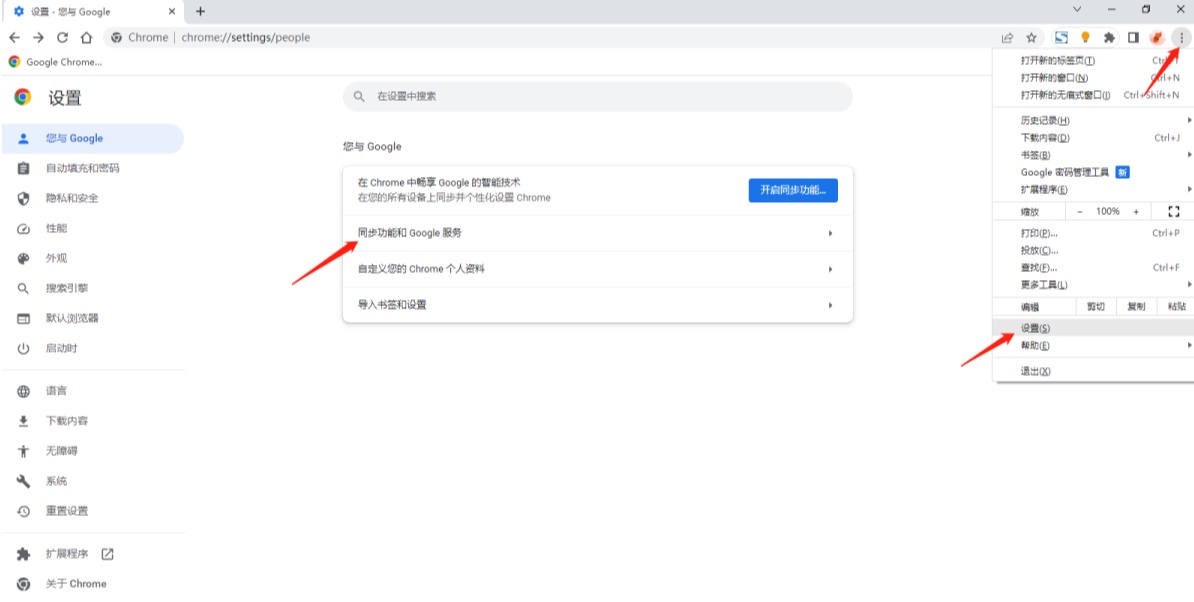Viewport: 1194px width, 602px height.
Task: Increase zoom with plus button
Action: (1136, 212)
